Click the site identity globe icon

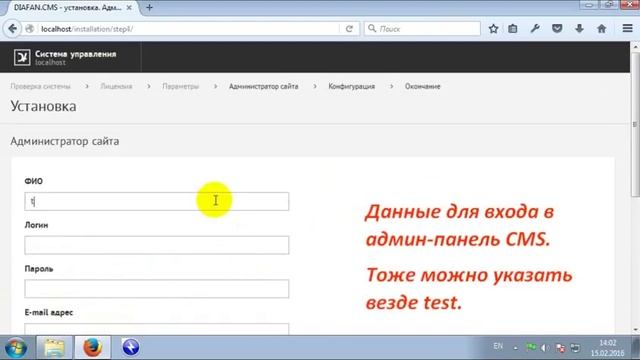click(x=29, y=29)
